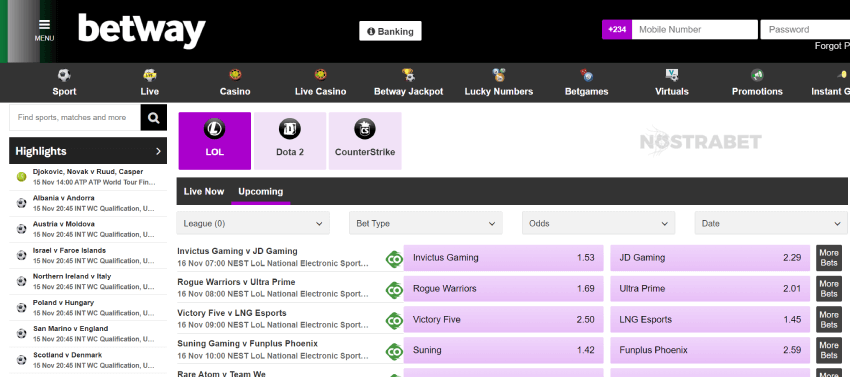Image resolution: width=850 pixels, height=377 pixels.
Task: Bet on Ultra Prime at 2.01
Action: pyautogui.click(x=710, y=289)
